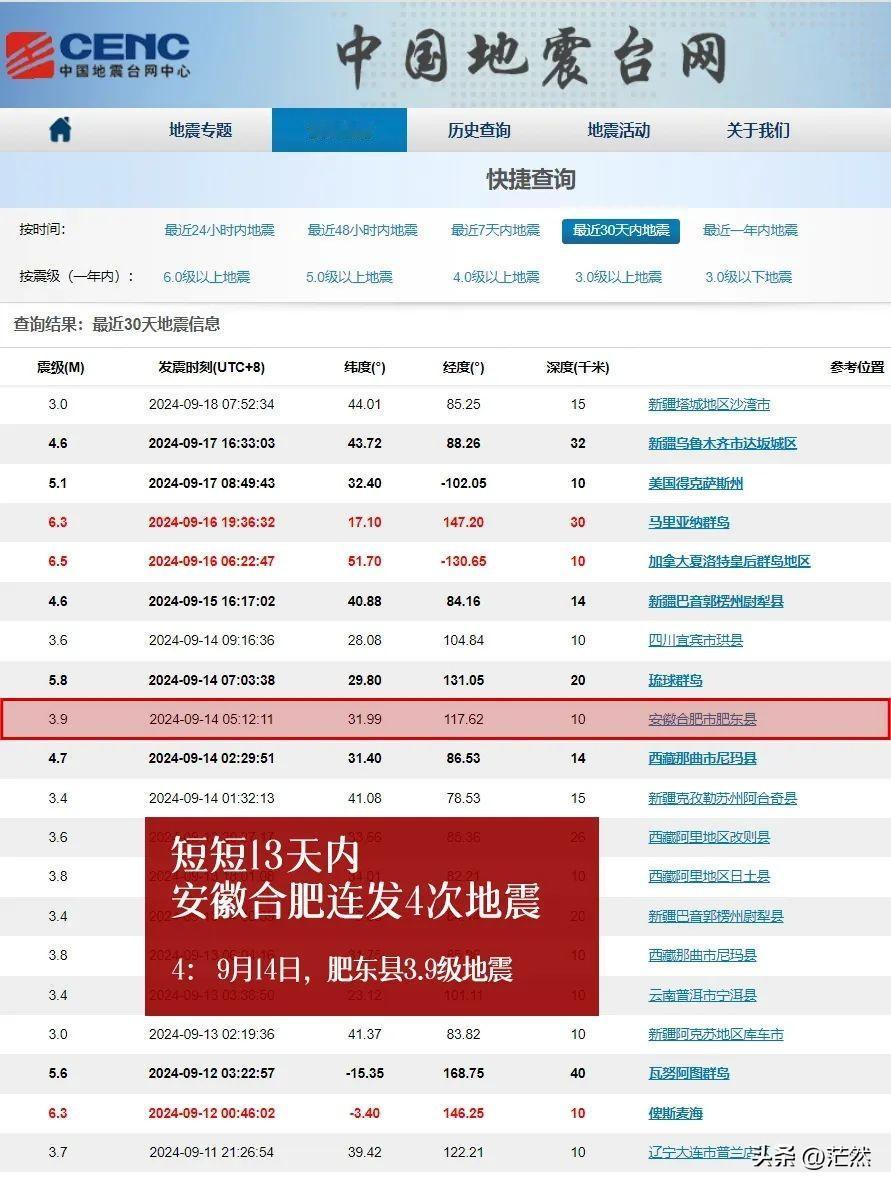This screenshot has width=891, height=1188.
Task: Select red time cell 2024-09-16 06:22:47
Action: tap(211, 561)
